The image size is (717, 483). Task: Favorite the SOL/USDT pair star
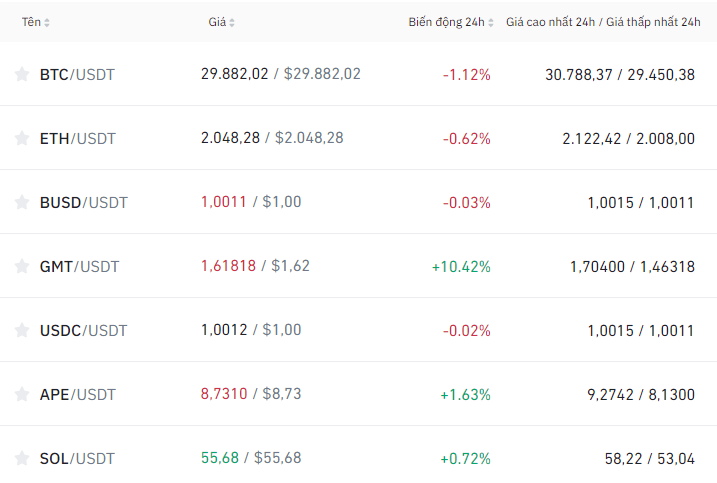(21, 458)
